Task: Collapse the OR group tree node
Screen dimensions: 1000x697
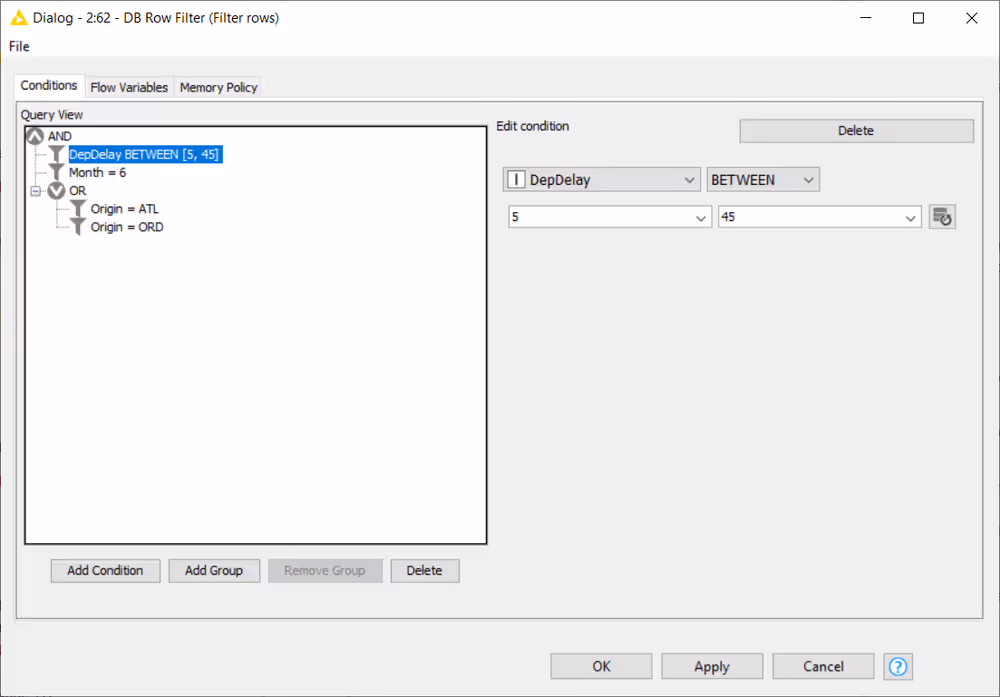Action: tap(36, 191)
